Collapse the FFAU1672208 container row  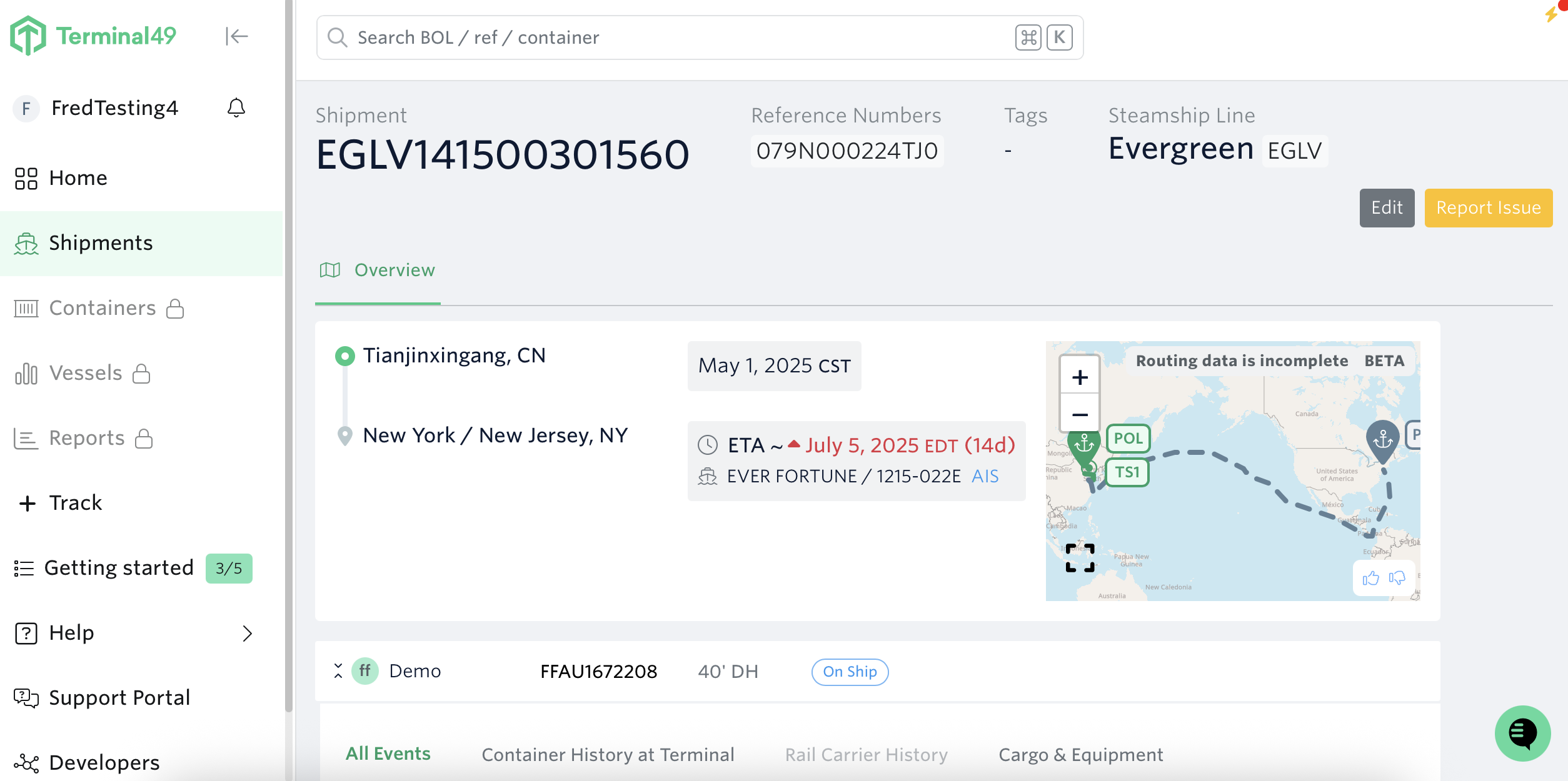click(338, 671)
